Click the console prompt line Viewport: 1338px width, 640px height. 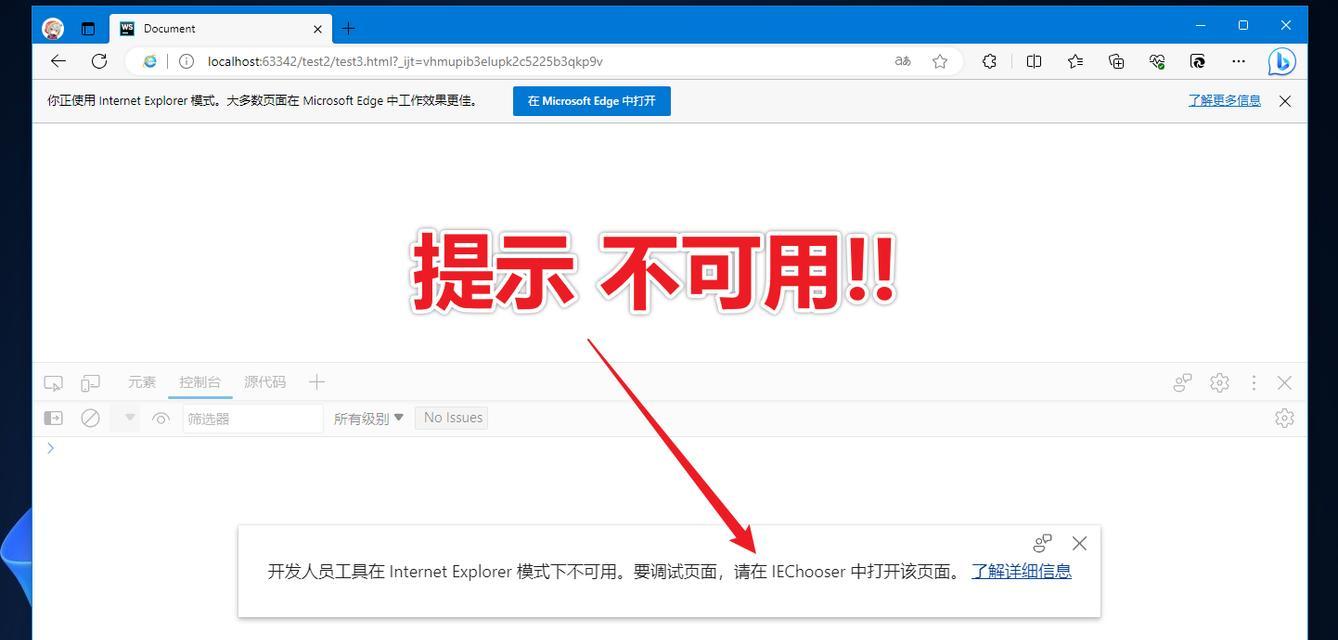669,448
